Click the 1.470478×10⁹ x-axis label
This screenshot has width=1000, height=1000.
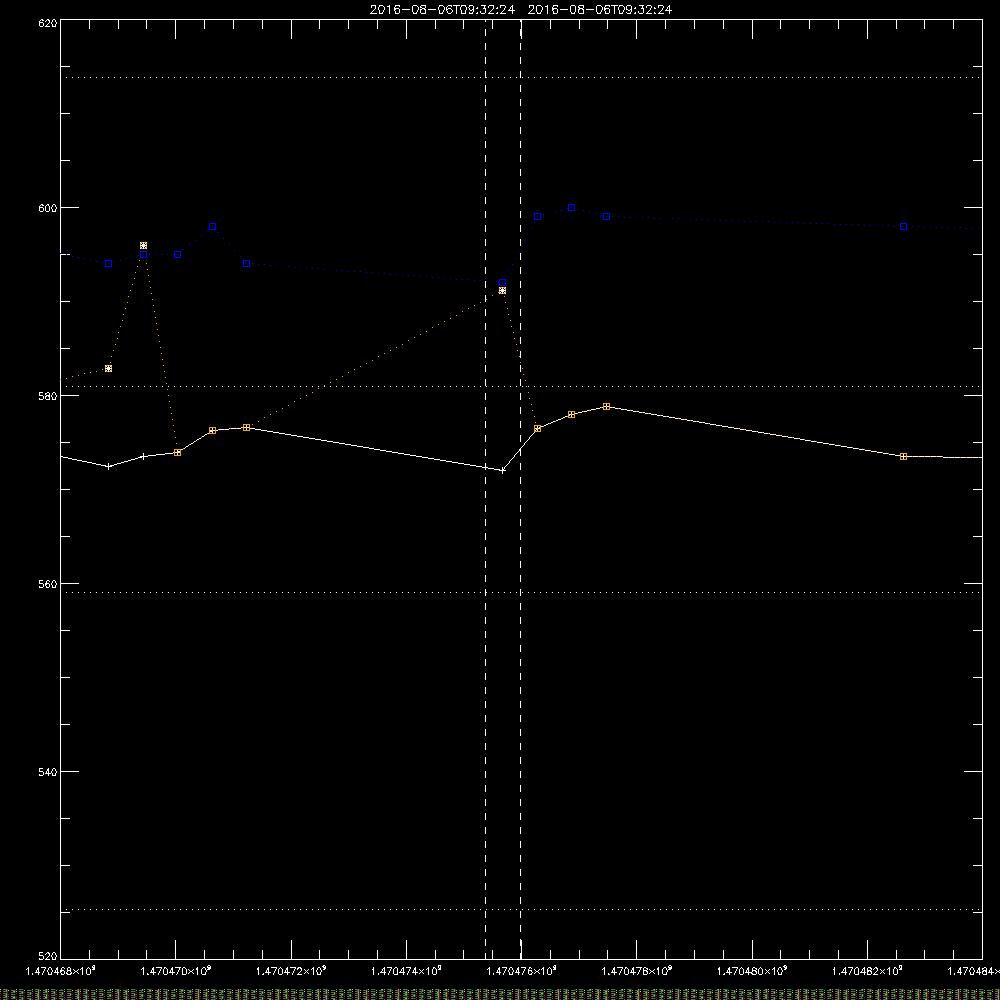(x=636, y=971)
